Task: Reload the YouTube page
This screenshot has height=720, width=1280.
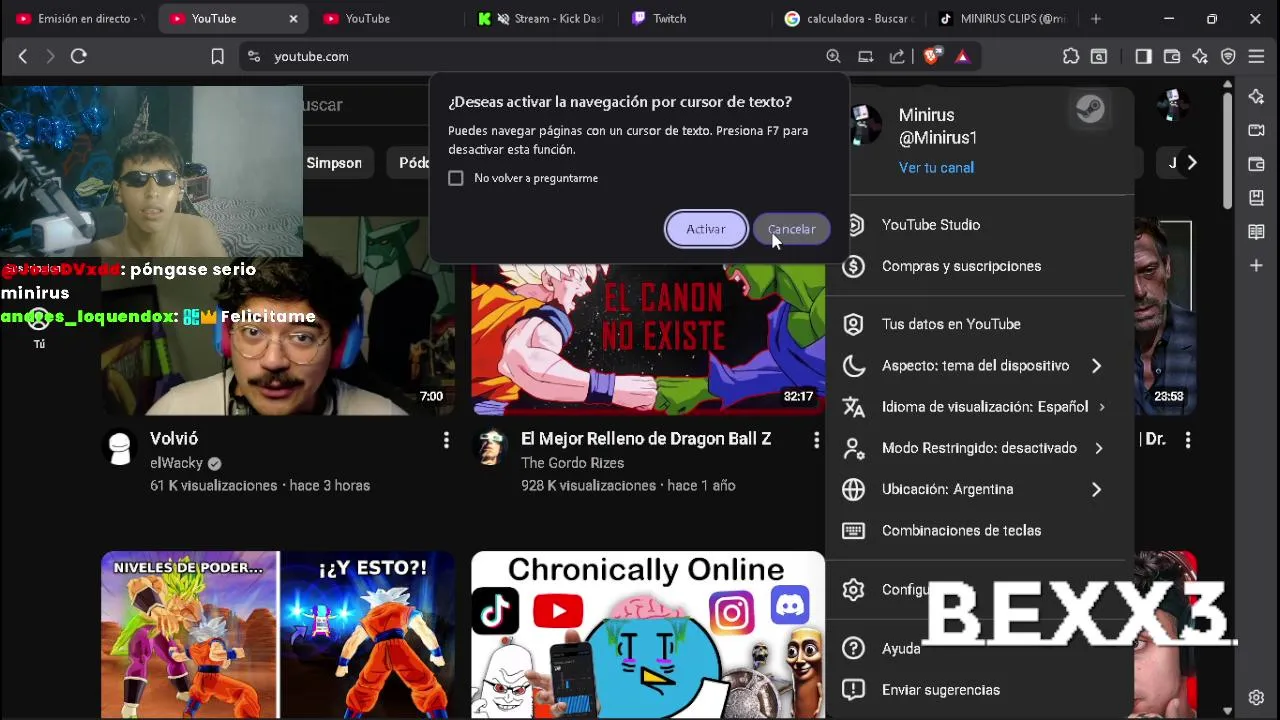Action: click(x=79, y=57)
